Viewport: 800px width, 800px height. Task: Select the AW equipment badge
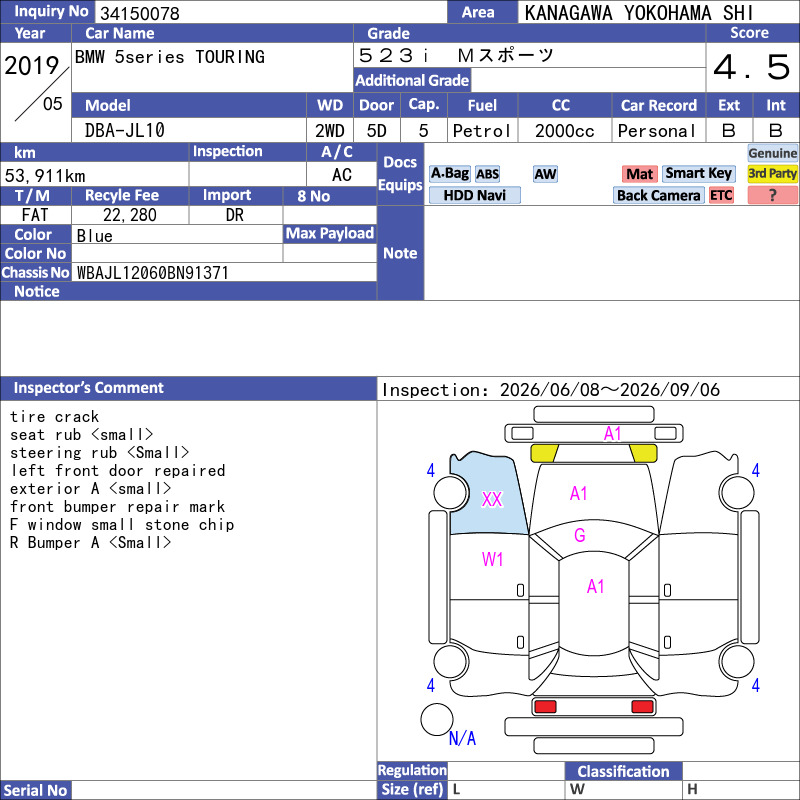point(545,174)
